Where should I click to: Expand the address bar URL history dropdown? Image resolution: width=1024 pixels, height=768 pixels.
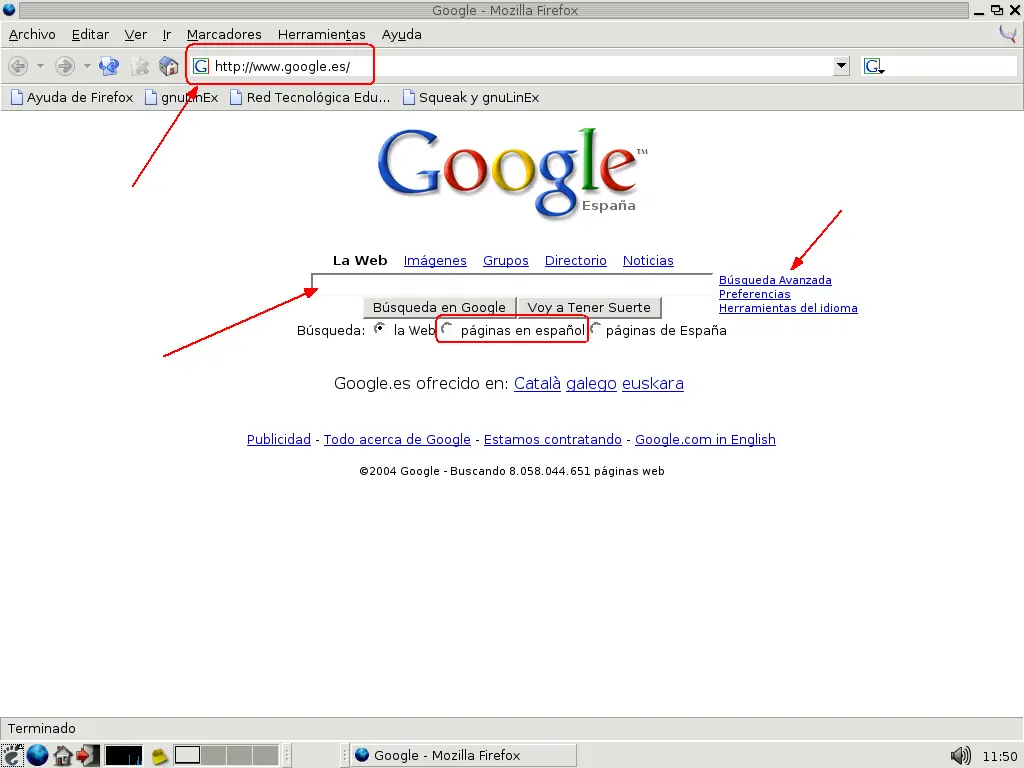pyautogui.click(x=841, y=66)
